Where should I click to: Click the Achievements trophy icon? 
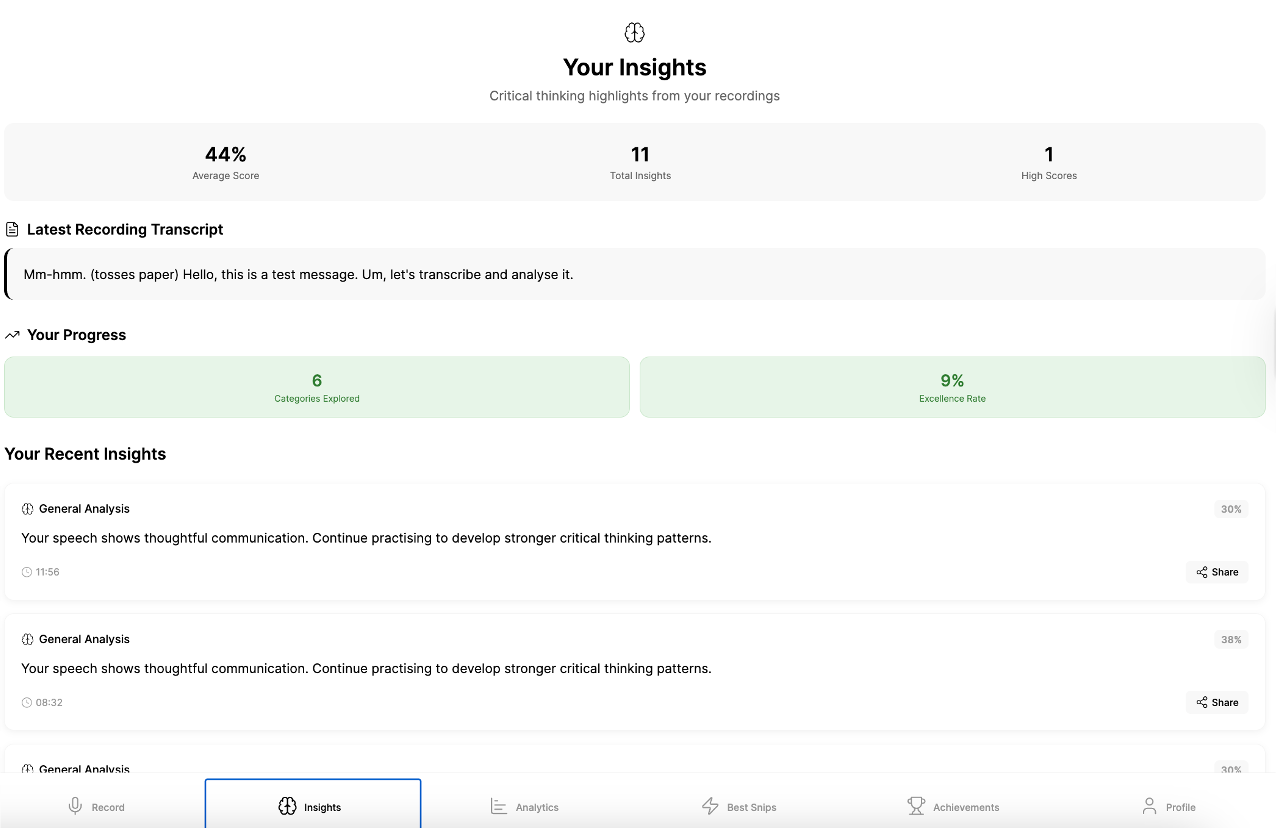tap(916, 806)
